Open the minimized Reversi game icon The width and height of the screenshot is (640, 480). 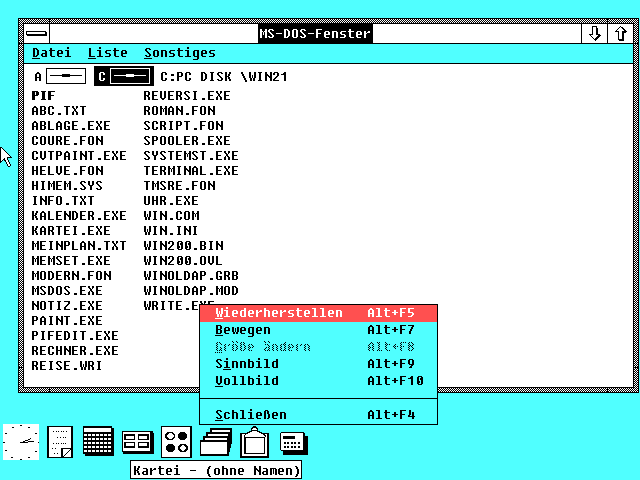[177, 442]
